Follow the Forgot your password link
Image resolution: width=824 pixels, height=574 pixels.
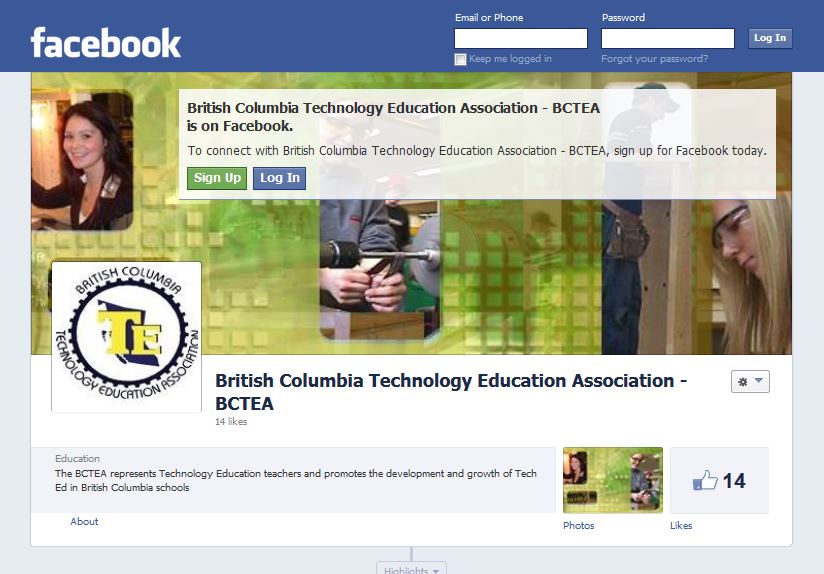654,59
